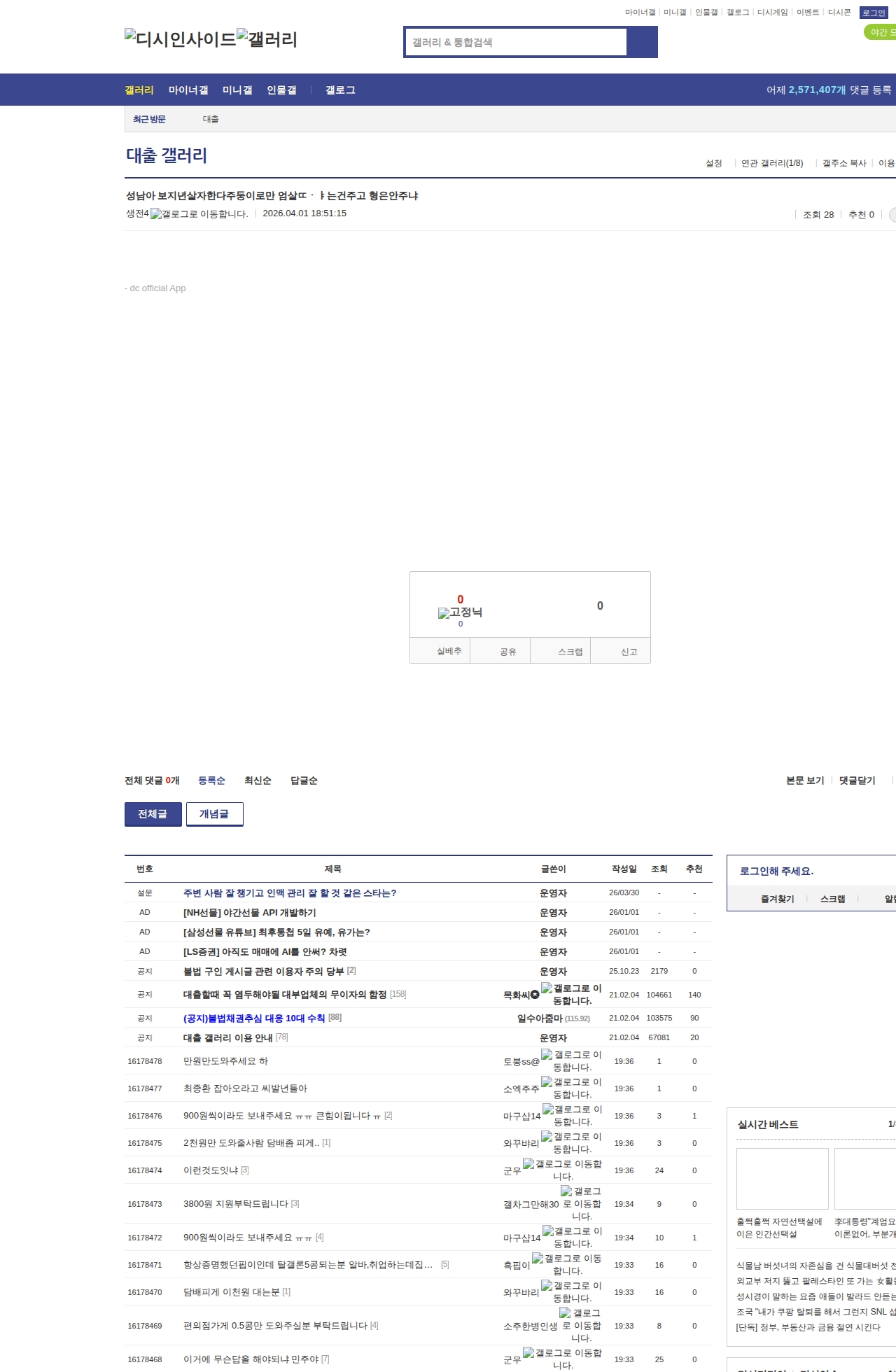Click the 갤러리 logo image beside 디시인사이드
The image size is (896, 1372).
(x=267, y=38)
